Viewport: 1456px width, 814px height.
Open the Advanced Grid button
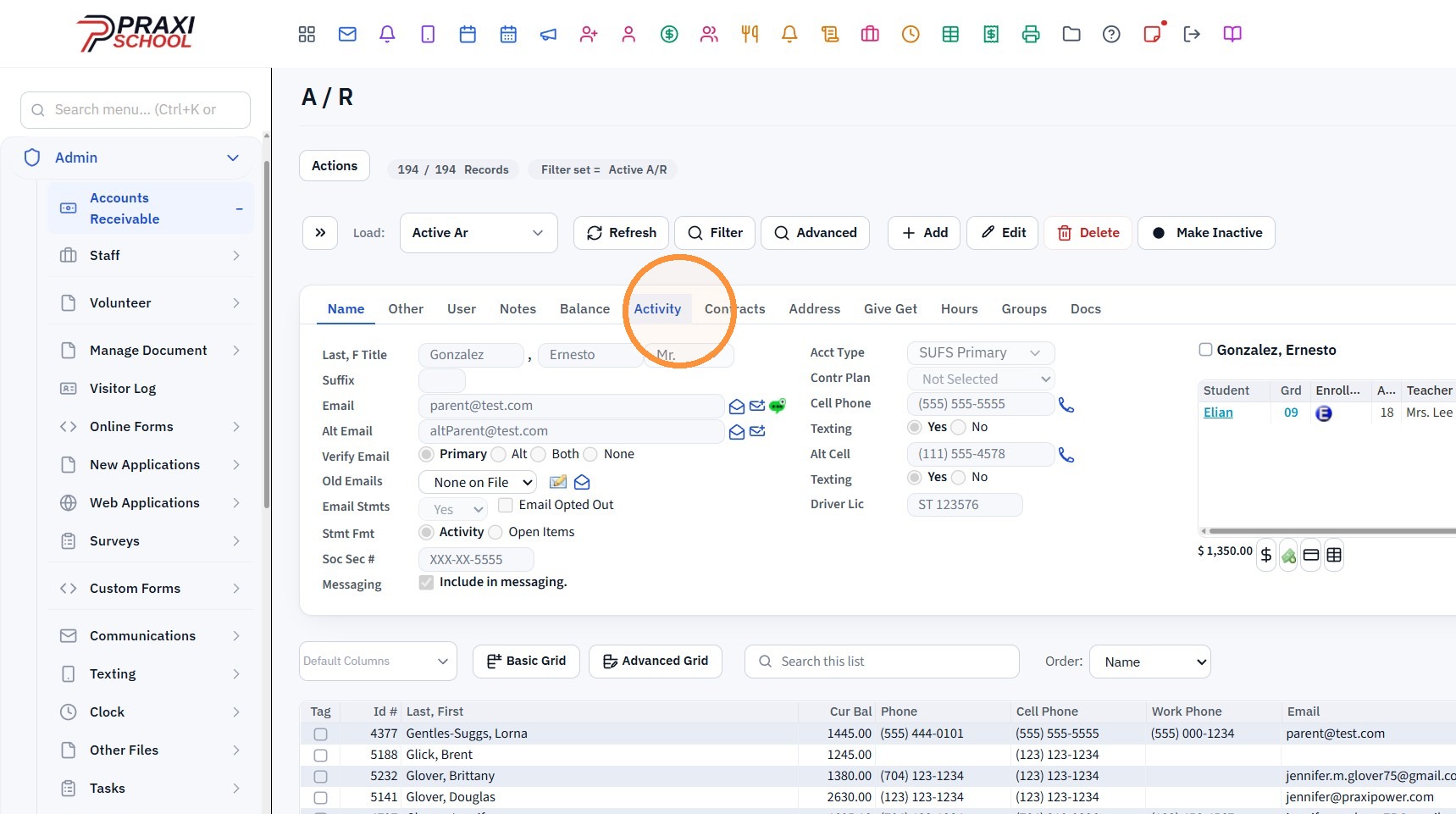coord(656,662)
